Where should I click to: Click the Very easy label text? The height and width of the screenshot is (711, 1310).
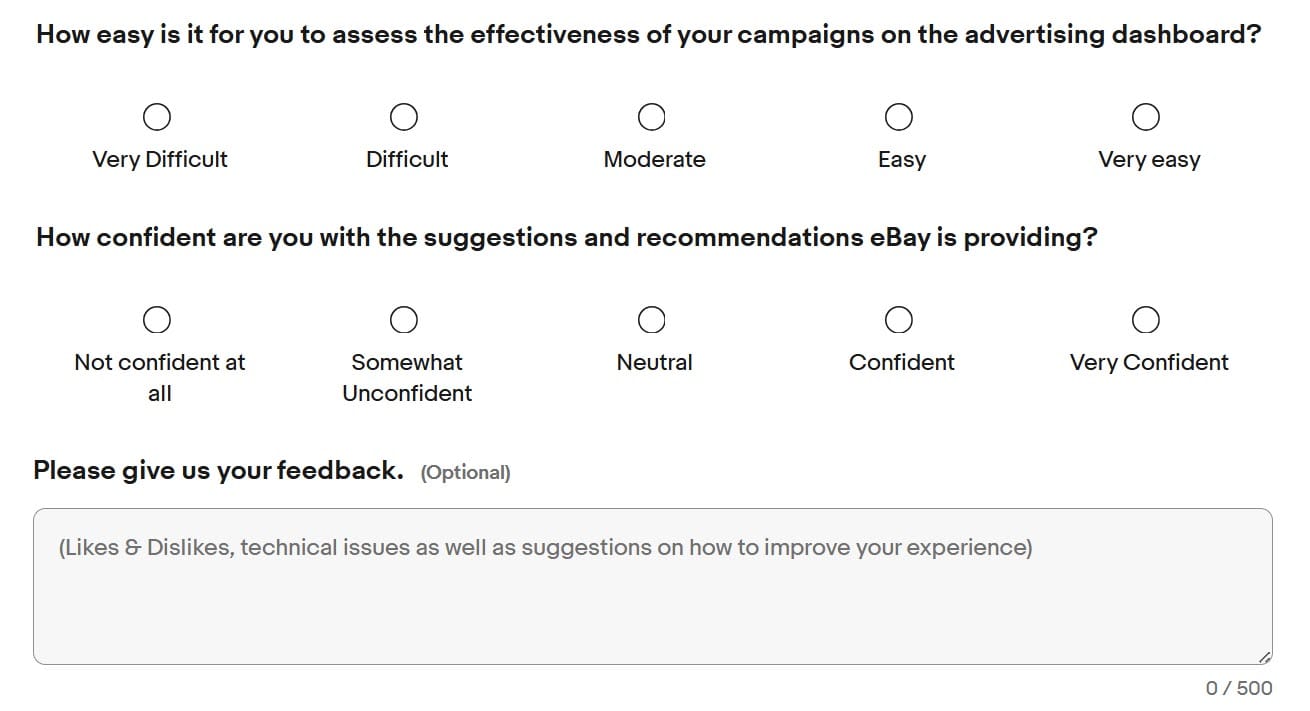coord(1149,160)
